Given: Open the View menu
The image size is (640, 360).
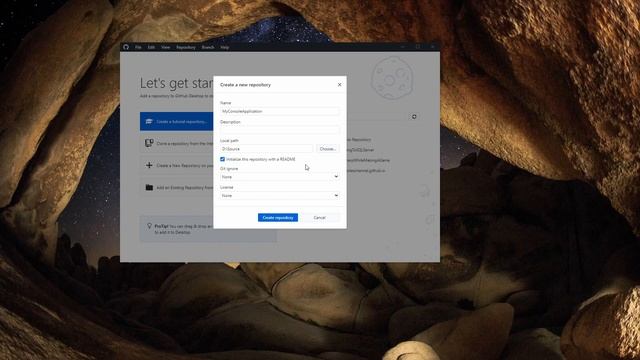Looking at the screenshot, I should 165,47.
